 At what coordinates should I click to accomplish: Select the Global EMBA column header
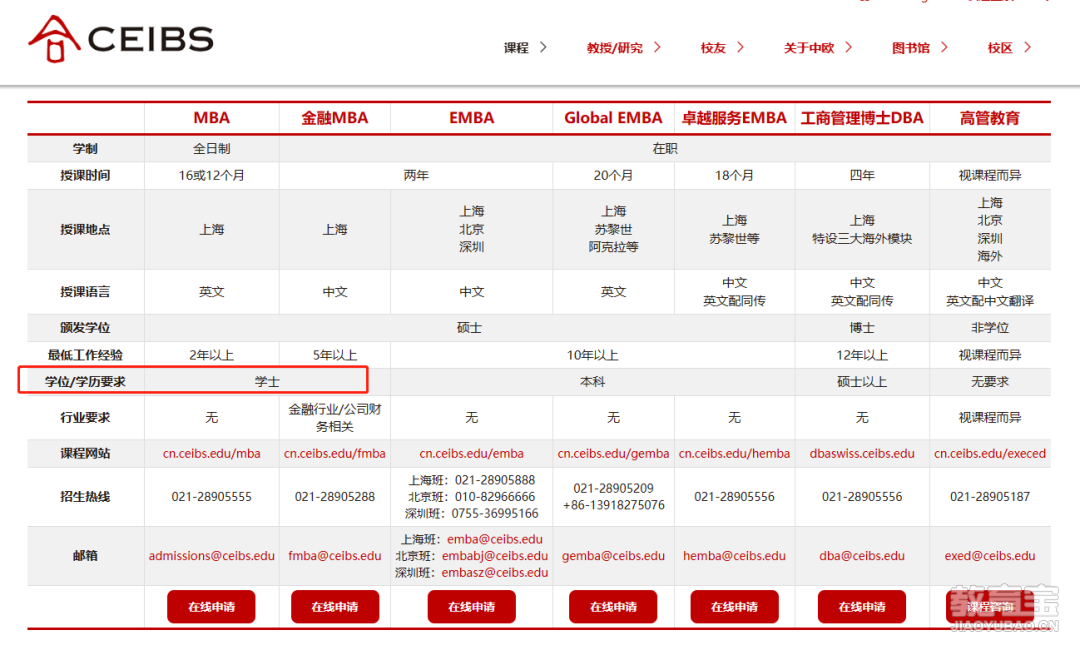[x=613, y=118]
